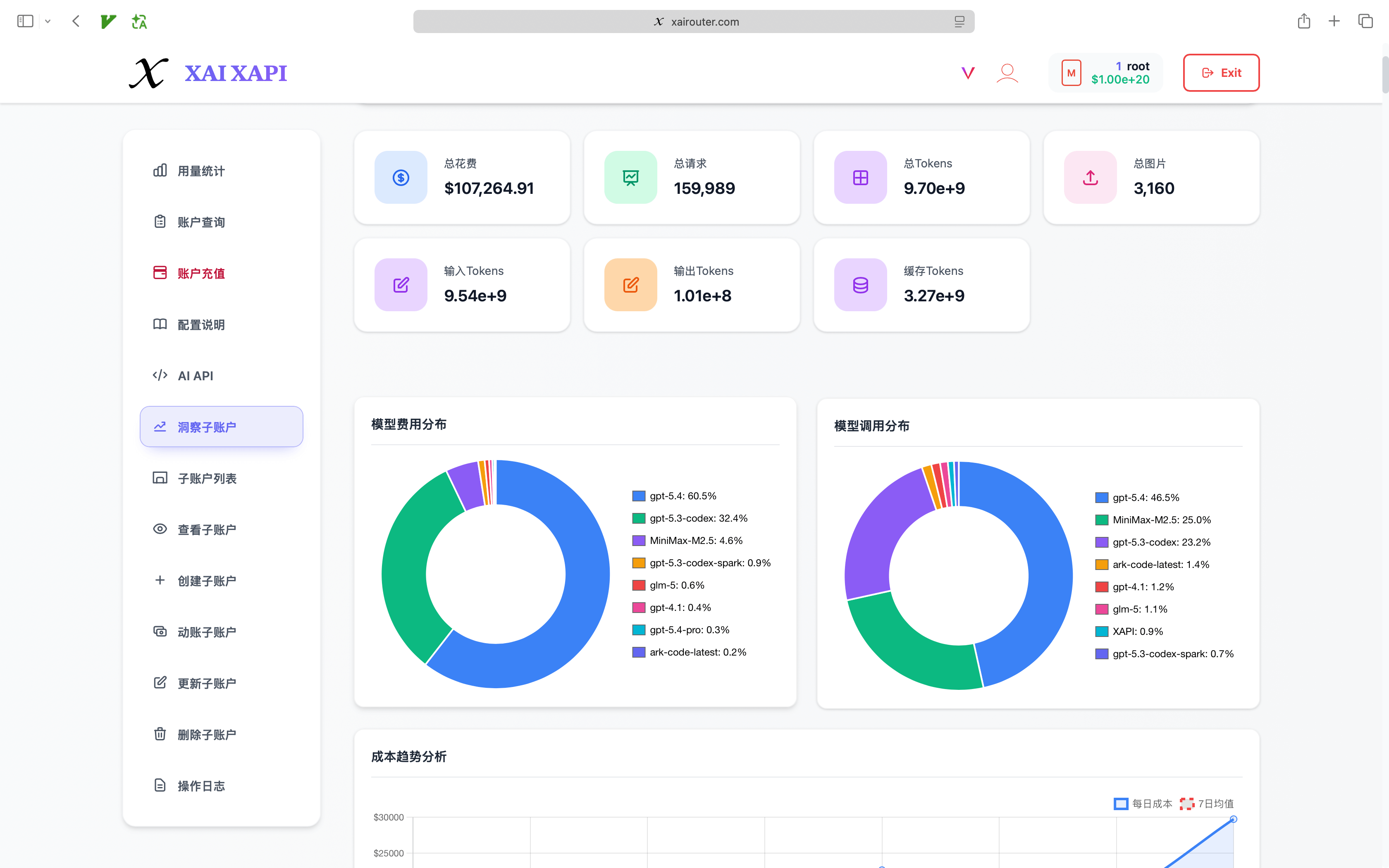The image size is (1389, 868).
Task: Click the red M badge icon
Action: click(x=1071, y=73)
